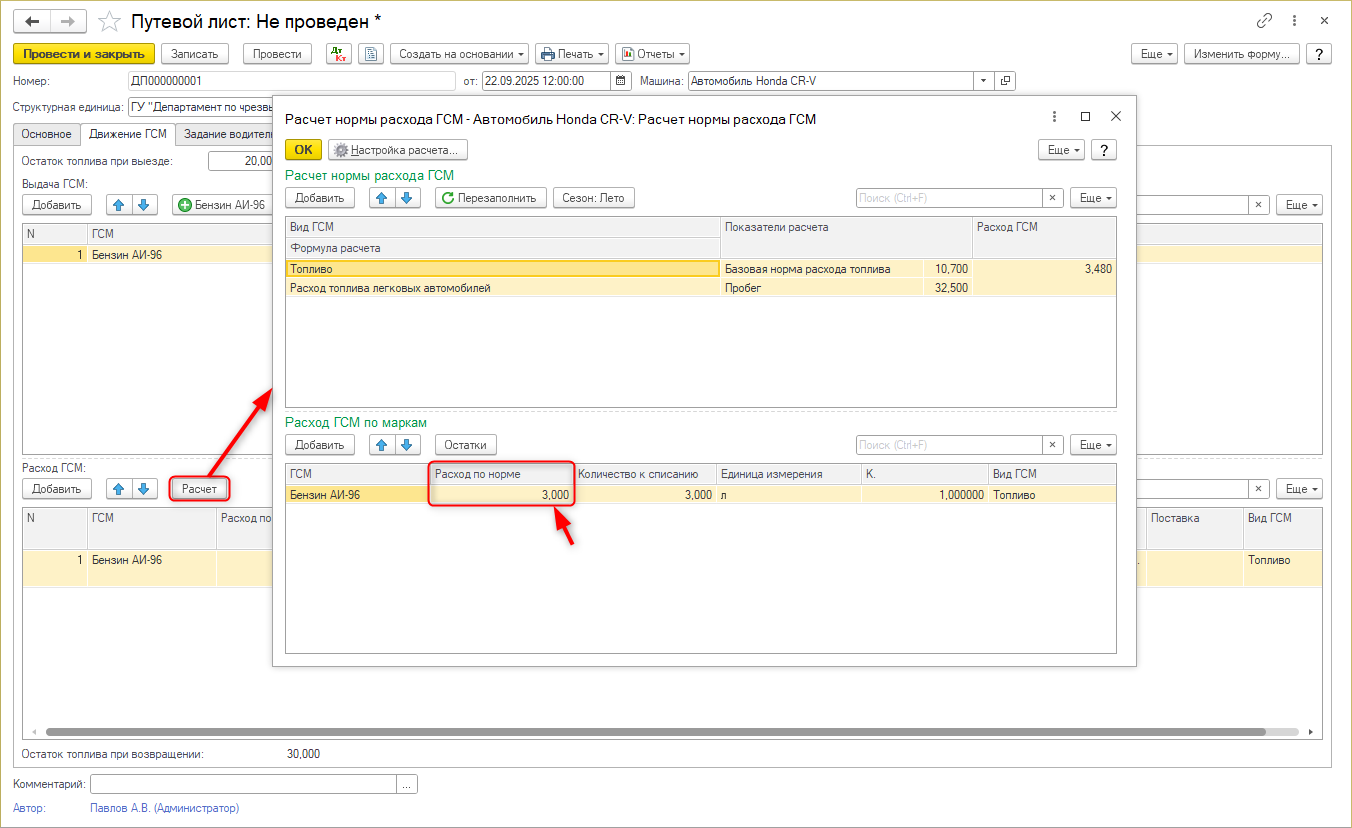Click the Остатки button
Viewport: 1352px width, 828px height.
465,445
